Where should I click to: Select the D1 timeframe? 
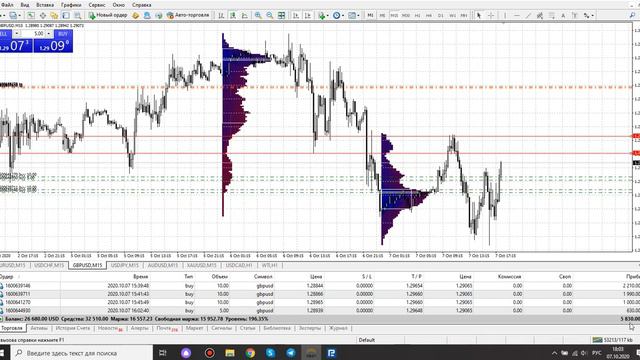coord(440,16)
